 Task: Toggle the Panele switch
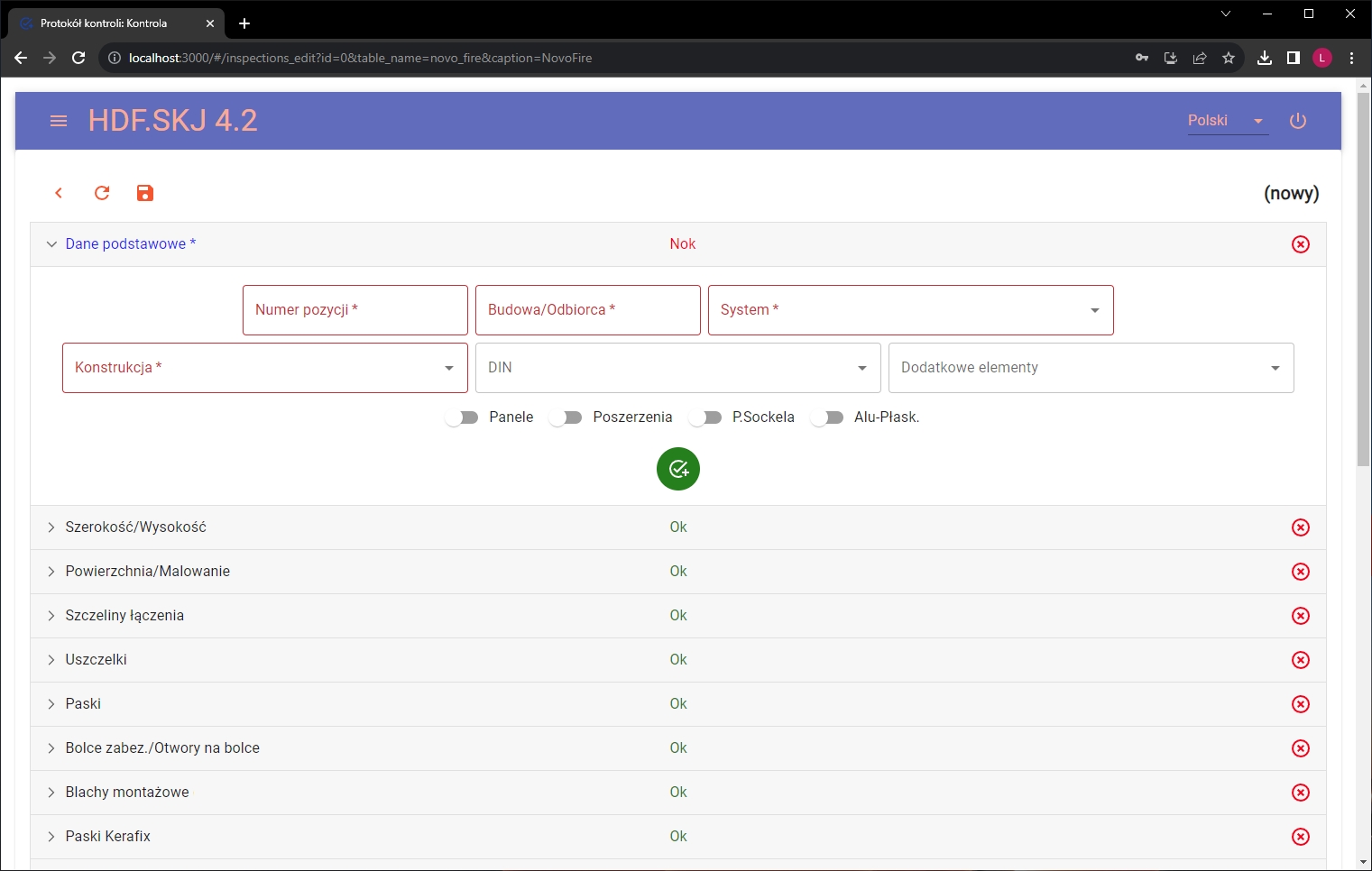pos(462,417)
